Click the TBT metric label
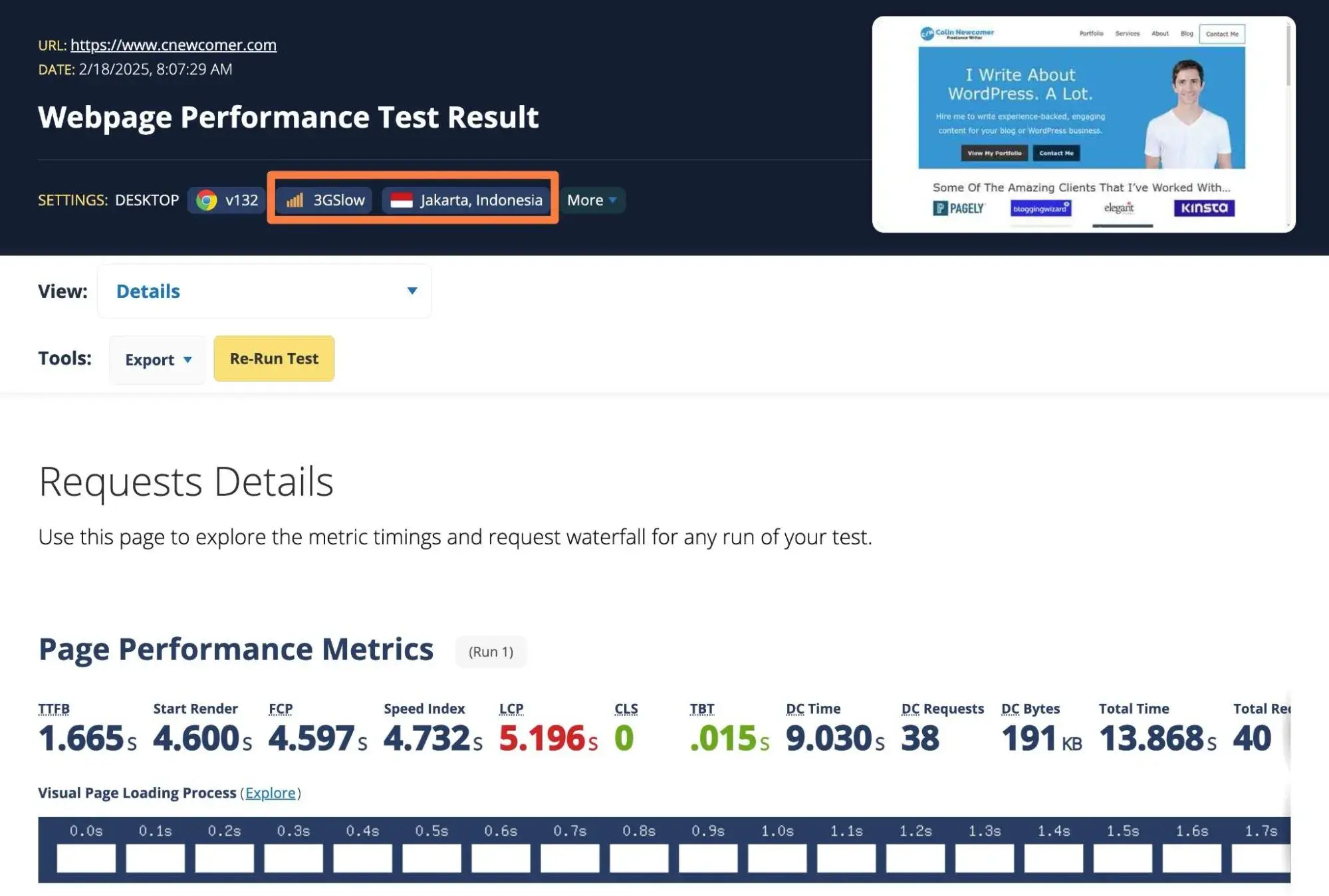 pos(702,709)
